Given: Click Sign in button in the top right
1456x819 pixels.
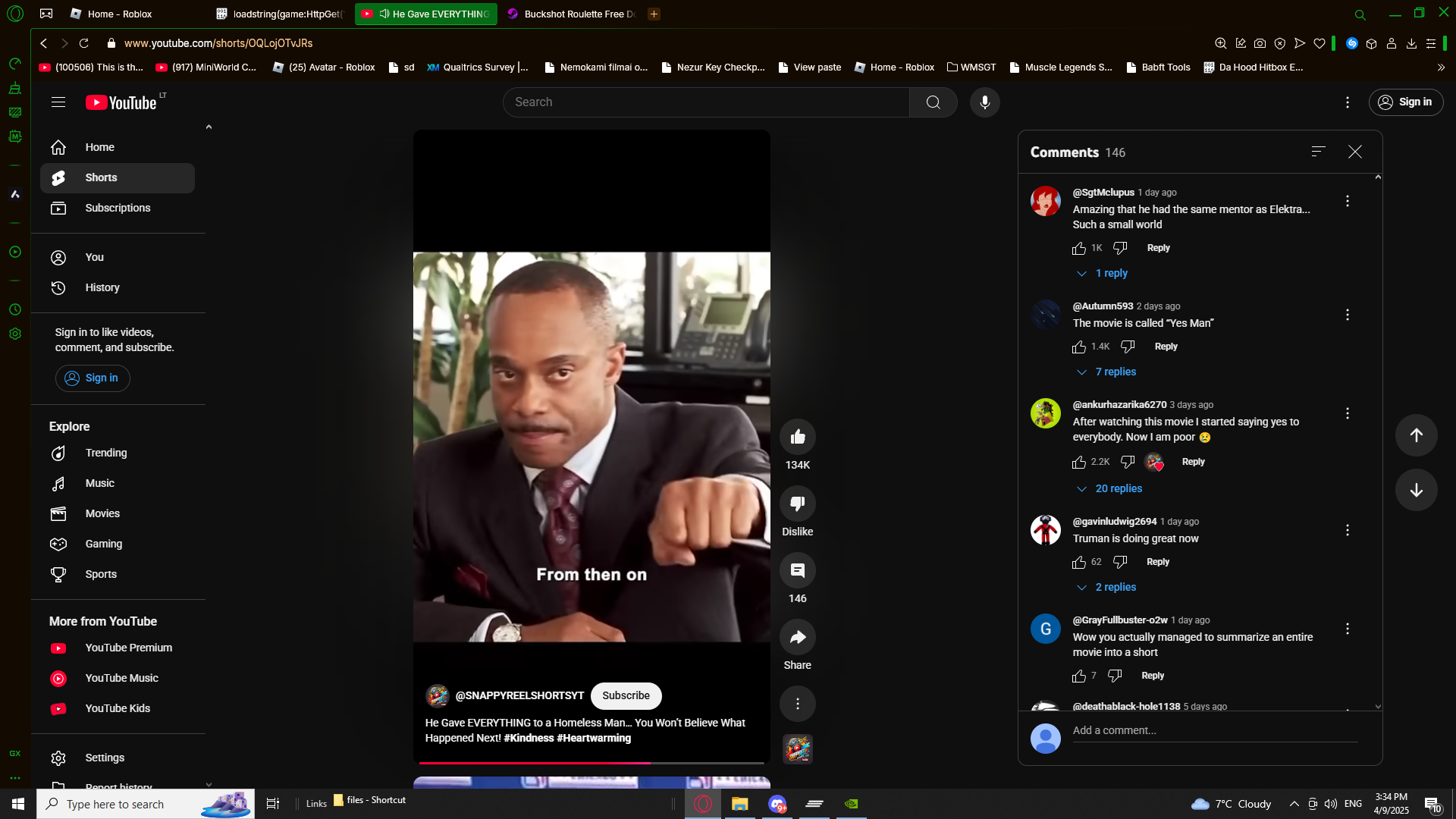Looking at the screenshot, I should click(1405, 102).
